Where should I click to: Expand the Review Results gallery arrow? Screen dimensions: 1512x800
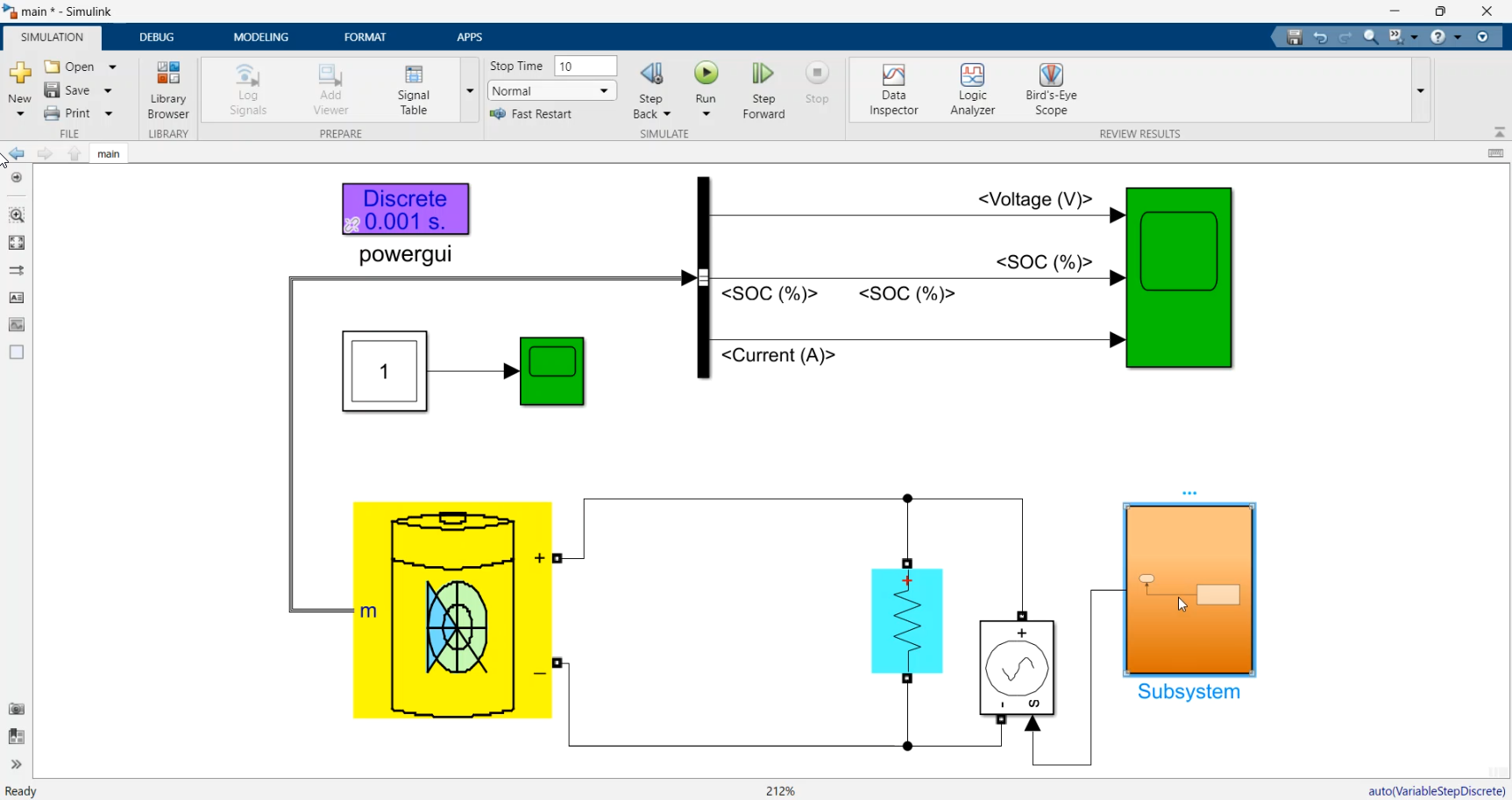[x=1420, y=90]
